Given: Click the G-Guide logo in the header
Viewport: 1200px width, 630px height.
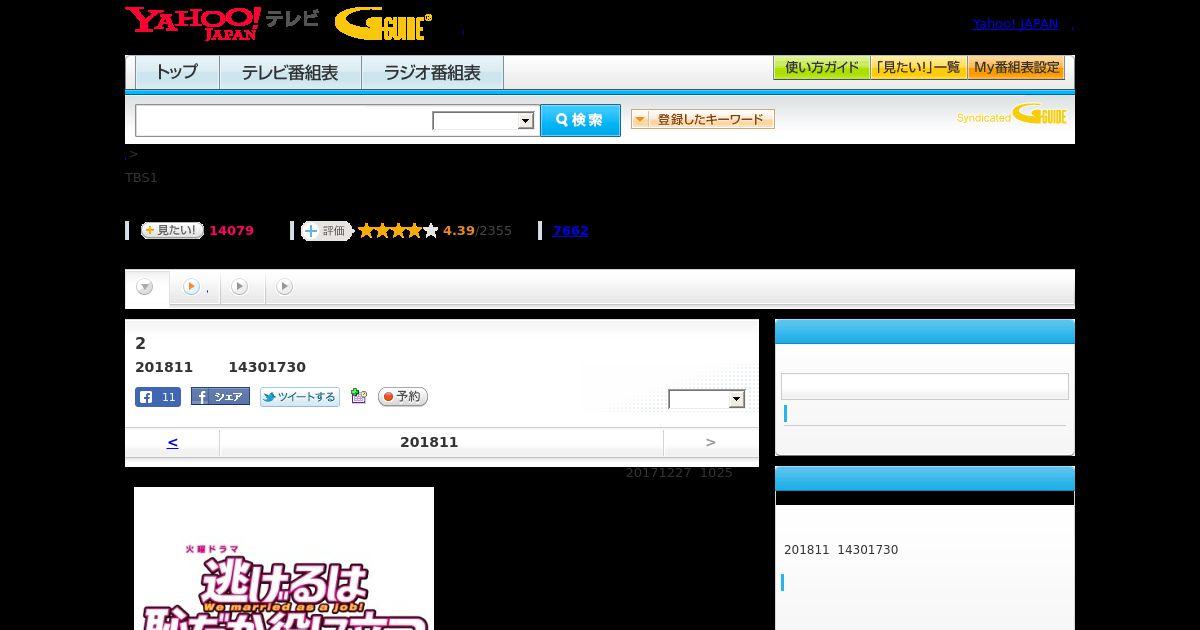Looking at the screenshot, I should (x=384, y=23).
